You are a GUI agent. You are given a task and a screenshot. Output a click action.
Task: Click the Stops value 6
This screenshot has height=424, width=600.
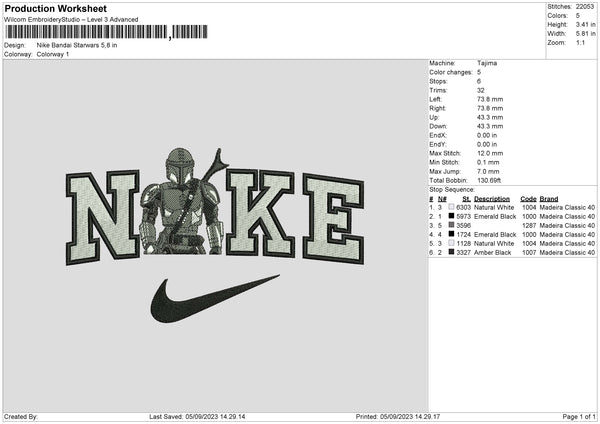[479, 82]
